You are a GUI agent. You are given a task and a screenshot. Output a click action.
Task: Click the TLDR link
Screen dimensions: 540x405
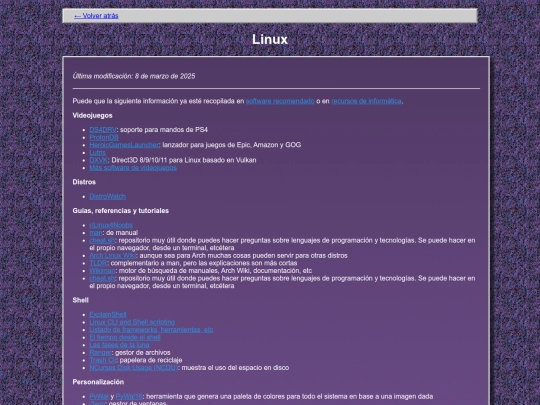tap(98, 263)
